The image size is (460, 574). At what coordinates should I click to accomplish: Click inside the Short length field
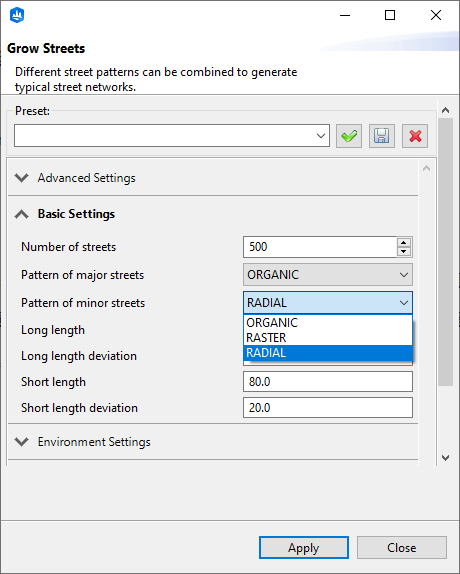pyautogui.click(x=328, y=381)
